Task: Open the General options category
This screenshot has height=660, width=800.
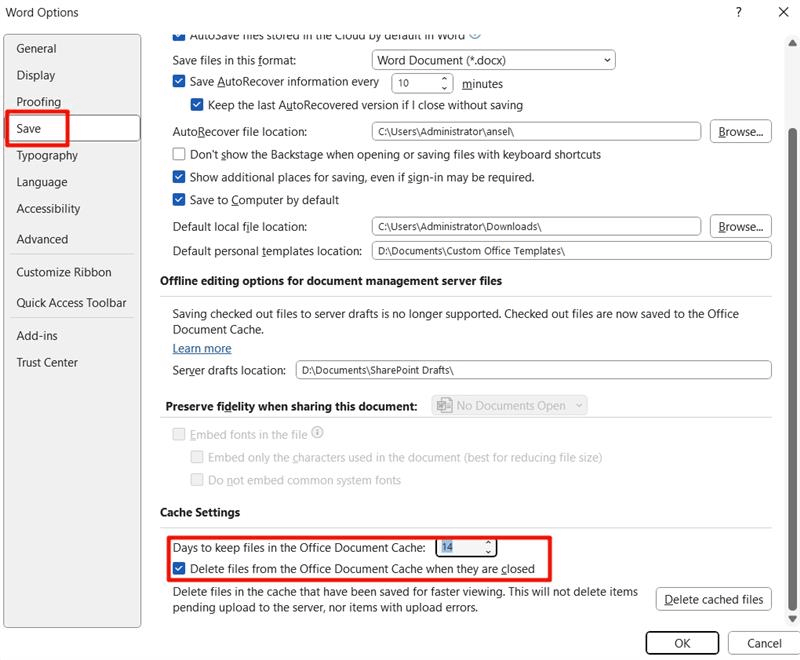Action: tap(36, 48)
